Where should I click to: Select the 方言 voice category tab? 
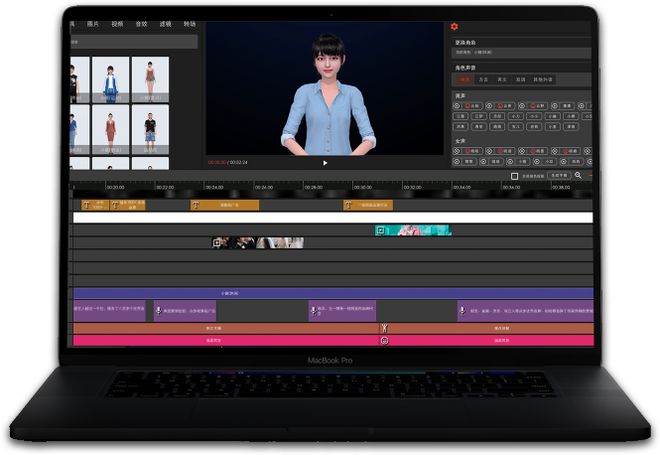pyautogui.click(x=484, y=80)
